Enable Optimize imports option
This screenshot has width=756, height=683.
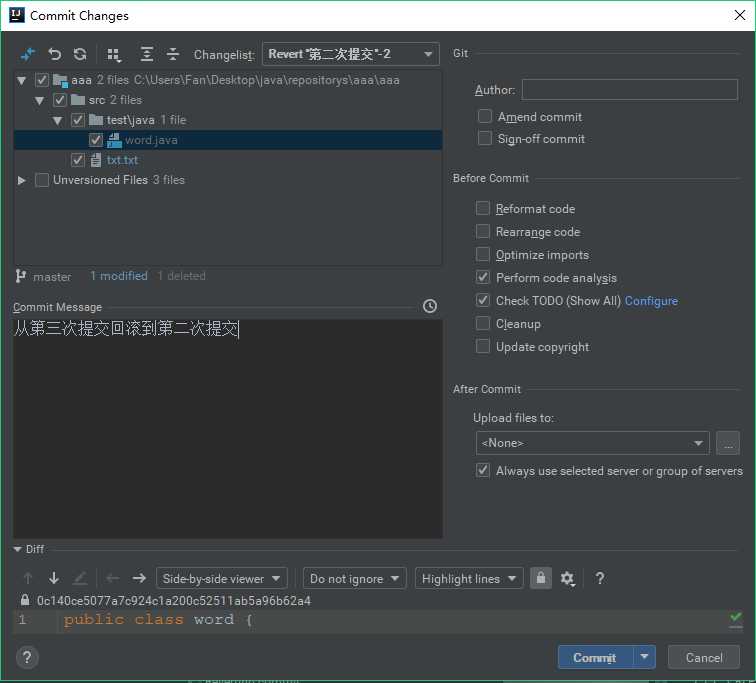tap(483, 254)
